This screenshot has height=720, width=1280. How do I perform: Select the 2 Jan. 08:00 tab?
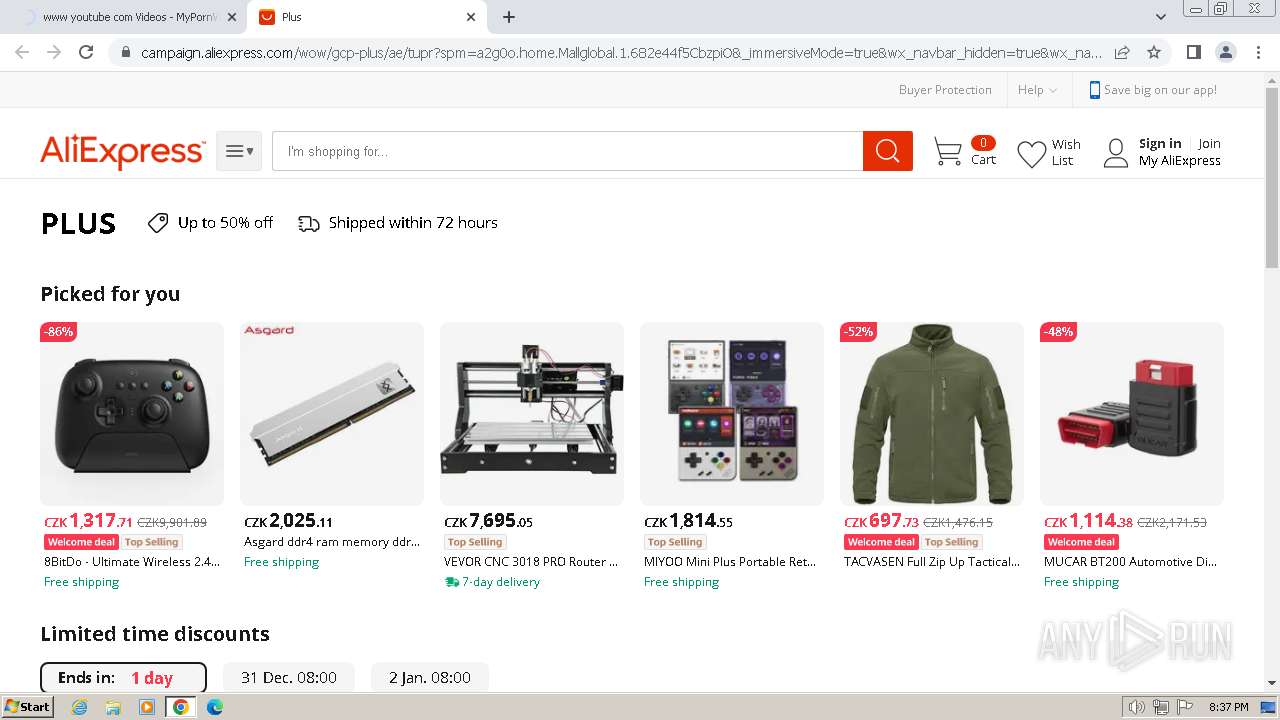[x=430, y=678]
